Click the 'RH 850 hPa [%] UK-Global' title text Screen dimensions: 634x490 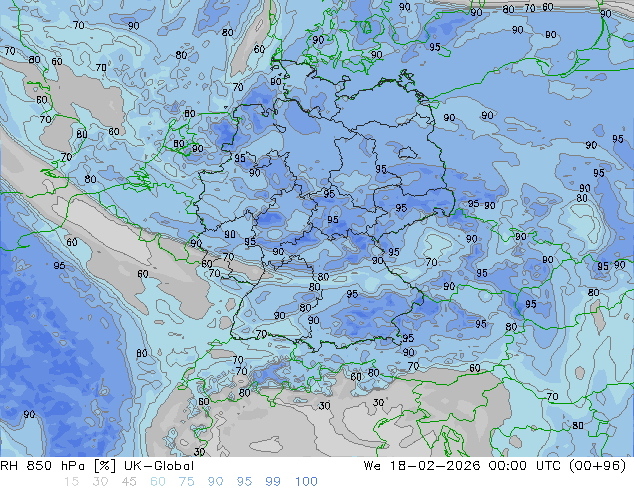click(97, 466)
